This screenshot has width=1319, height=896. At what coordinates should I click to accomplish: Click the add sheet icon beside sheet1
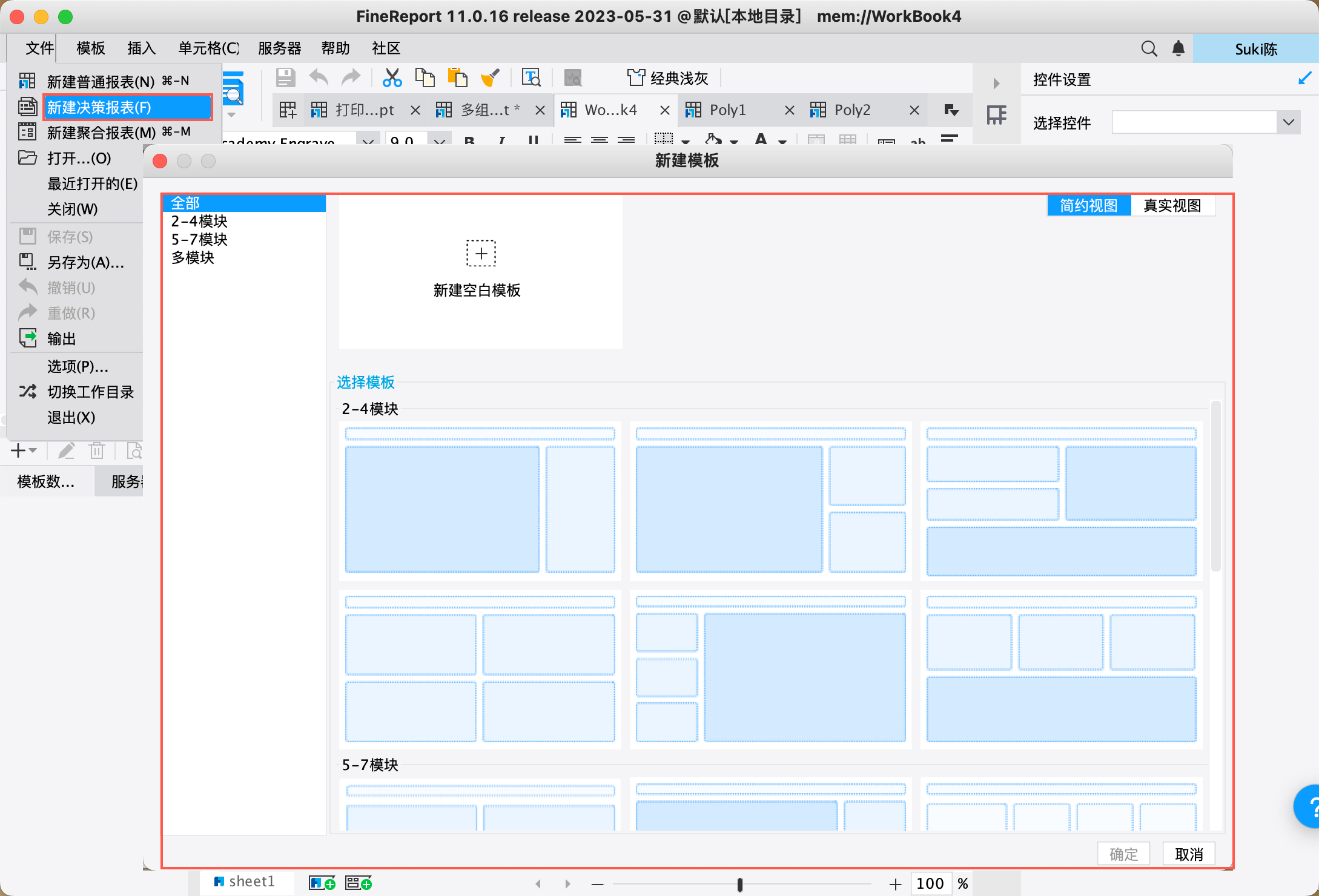pyautogui.click(x=322, y=883)
